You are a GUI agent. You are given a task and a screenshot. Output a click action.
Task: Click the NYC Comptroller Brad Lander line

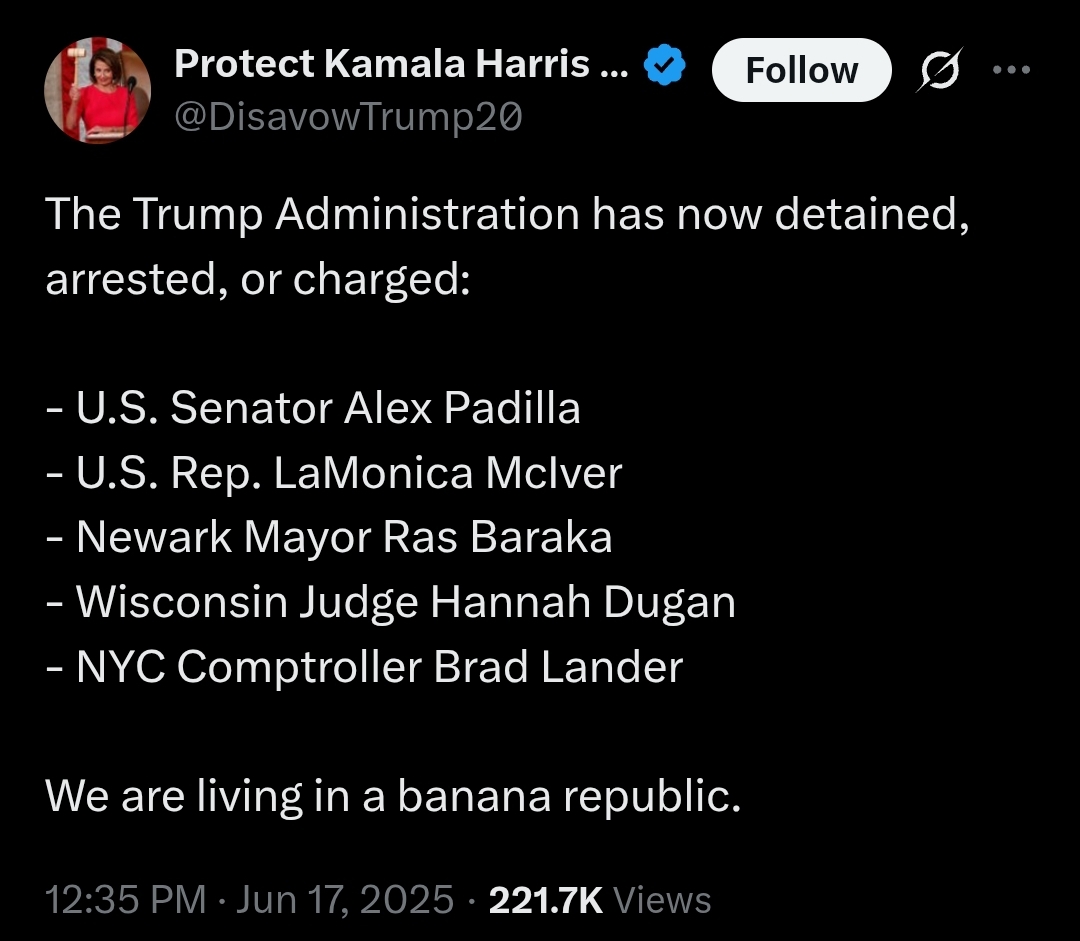click(x=364, y=667)
